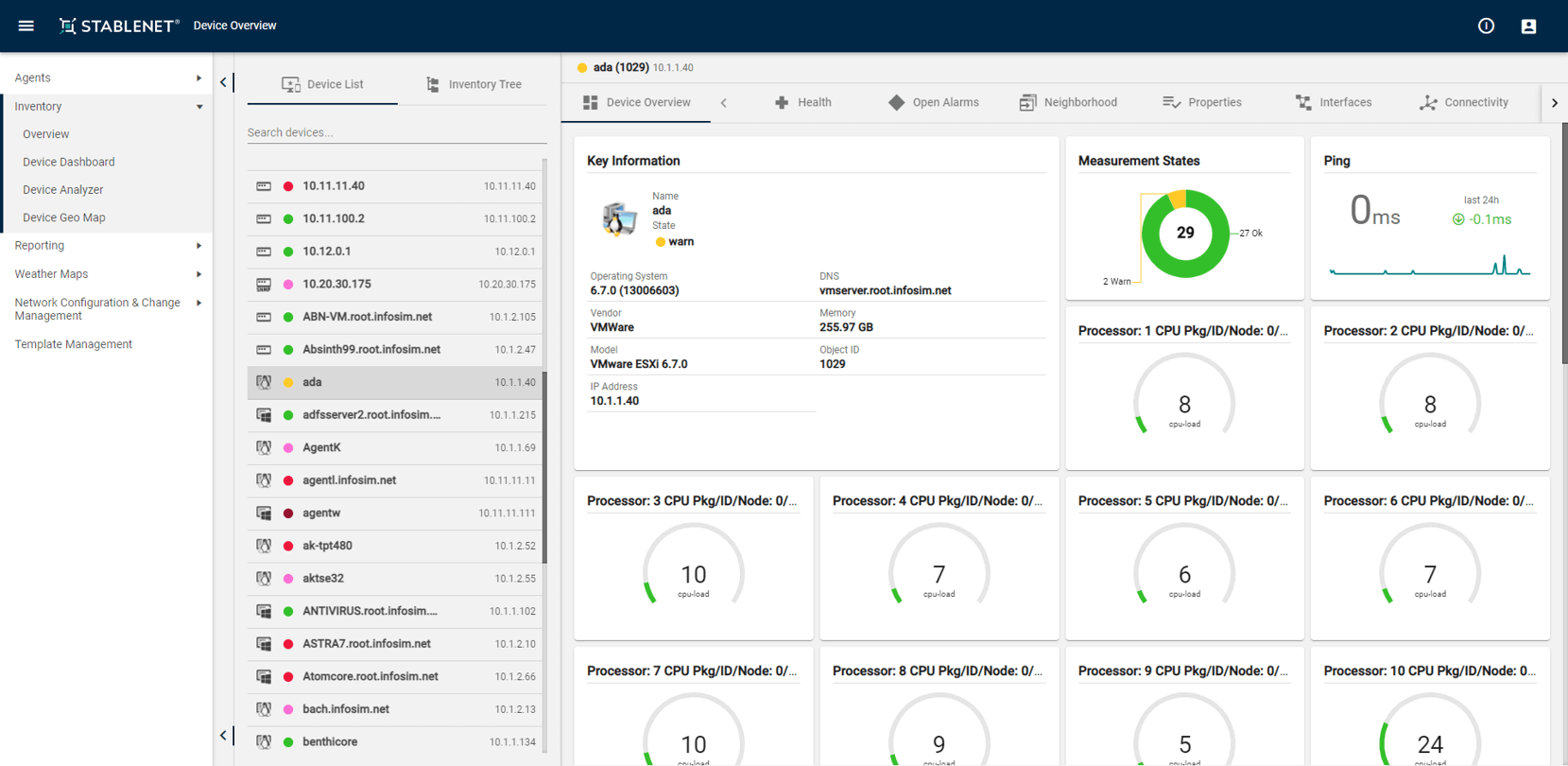Viewport: 1568px width, 766px height.
Task: Select the ASTRA7.root.infosim.net device
Action: [395, 644]
